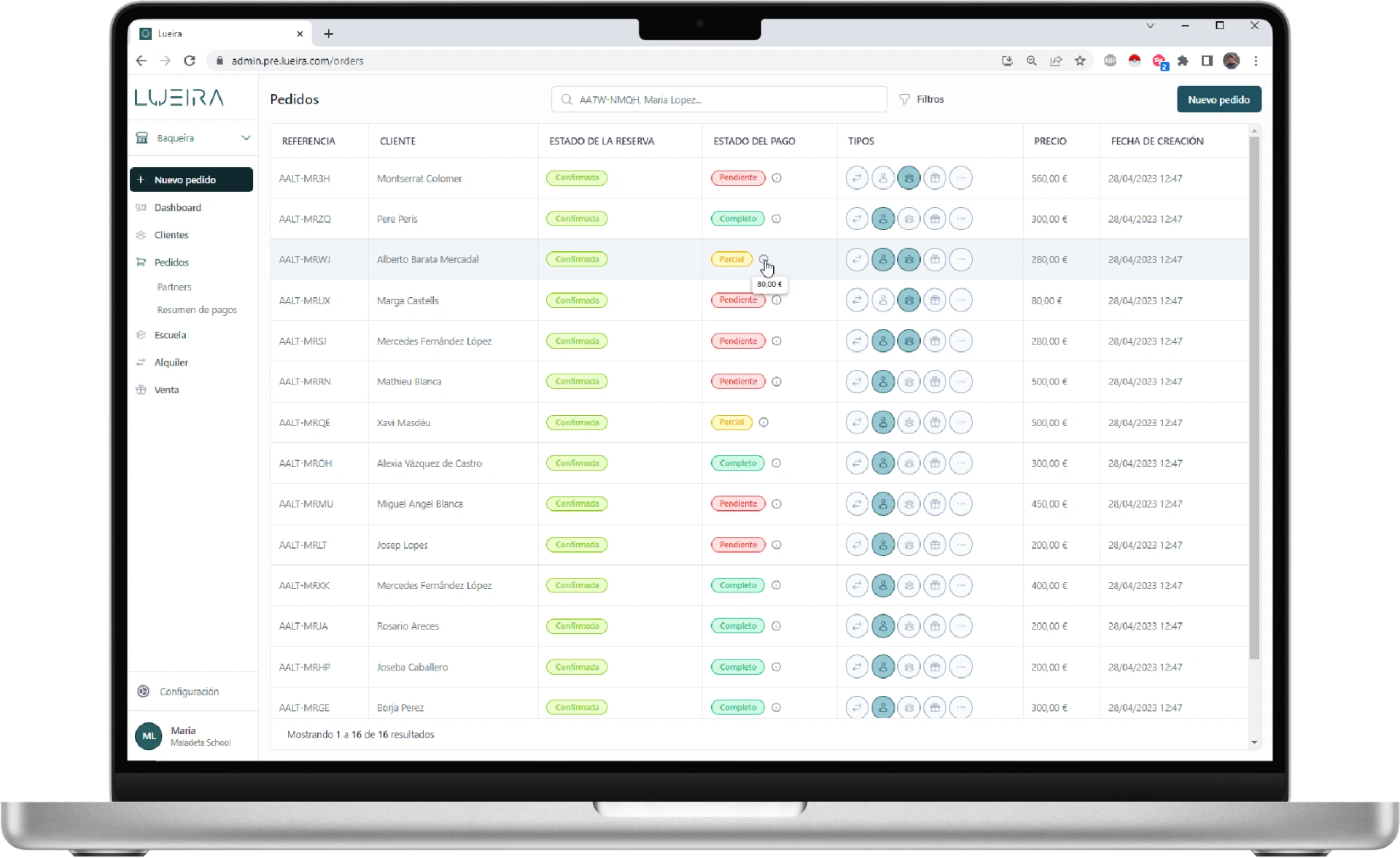Image resolution: width=1400 pixels, height=858 pixels.
Task: Select Clientes in the sidebar
Action: tap(171, 235)
